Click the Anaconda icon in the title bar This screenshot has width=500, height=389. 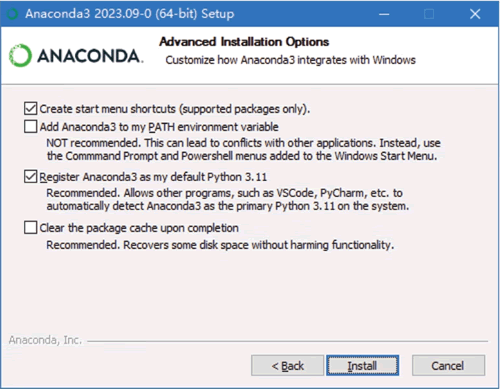click(x=12, y=14)
